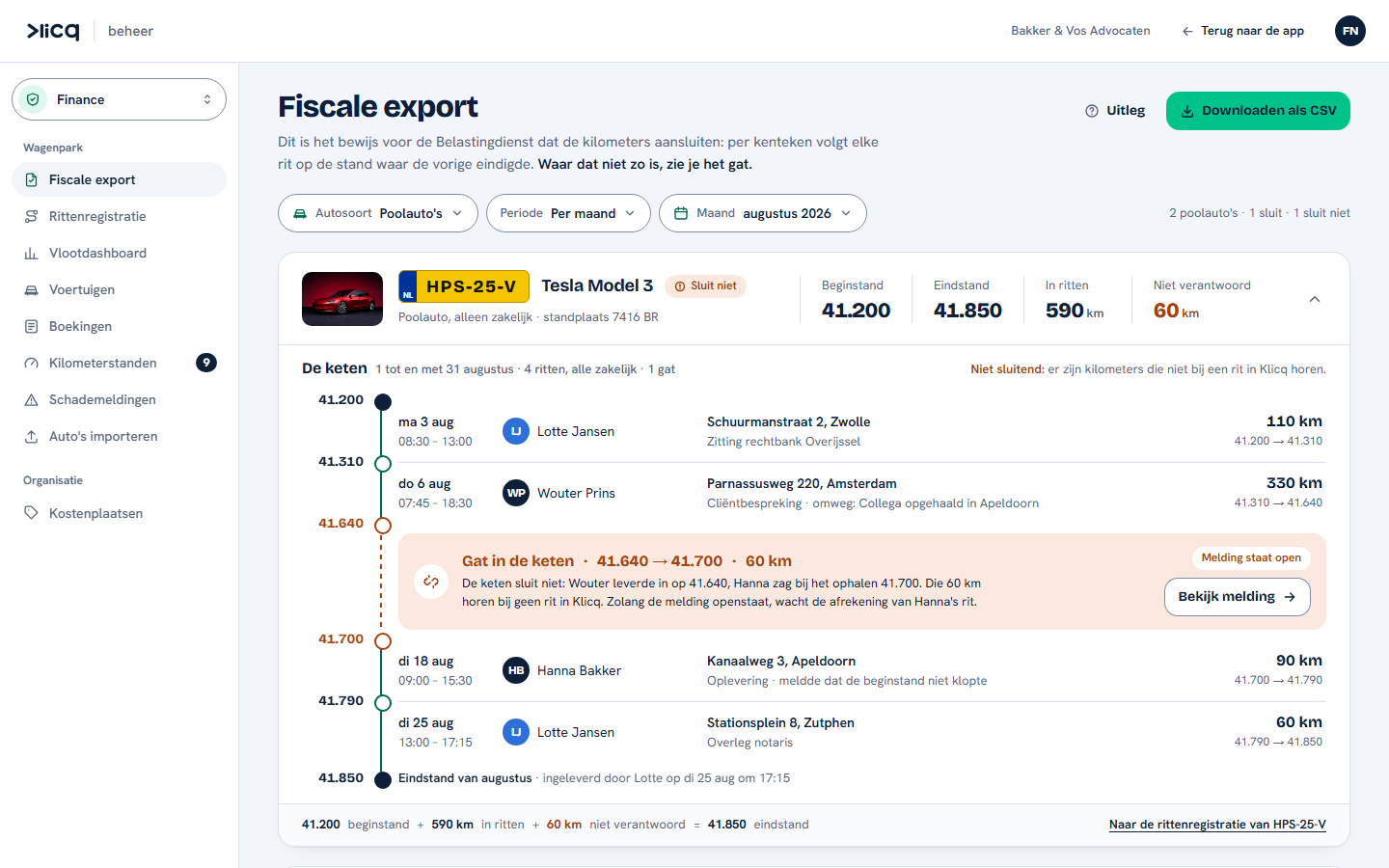
Task: Click the Sluit niet status badge
Action: pyautogui.click(x=705, y=286)
